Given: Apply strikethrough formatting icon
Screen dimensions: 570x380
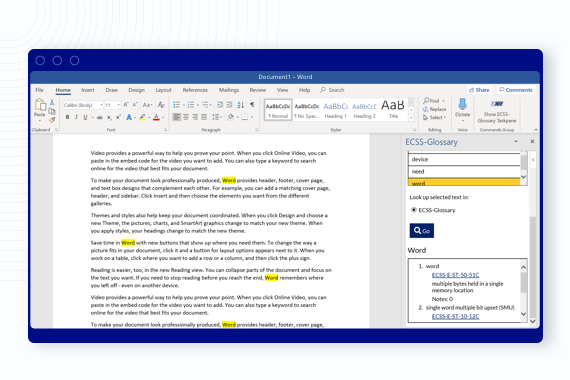Looking at the screenshot, I should click(x=100, y=117).
